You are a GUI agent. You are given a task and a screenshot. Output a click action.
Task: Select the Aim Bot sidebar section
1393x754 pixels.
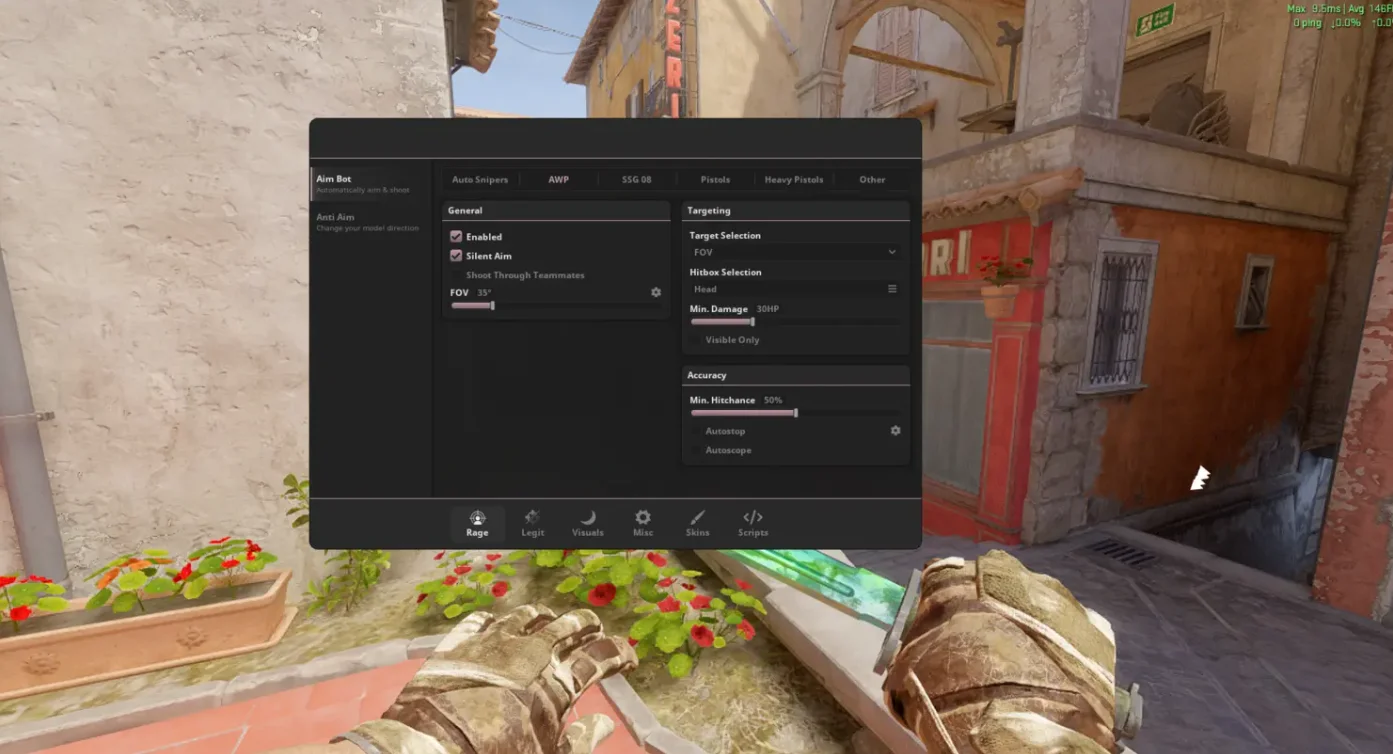334,179
